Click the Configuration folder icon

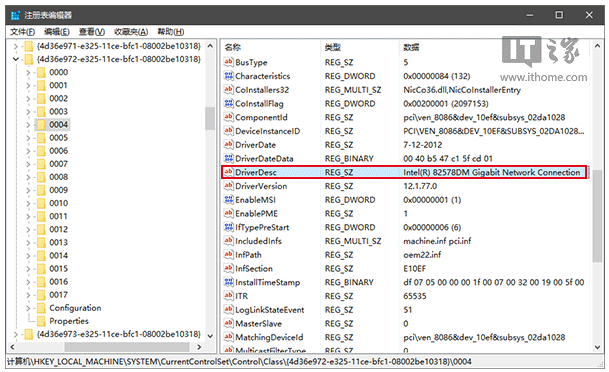41,308
